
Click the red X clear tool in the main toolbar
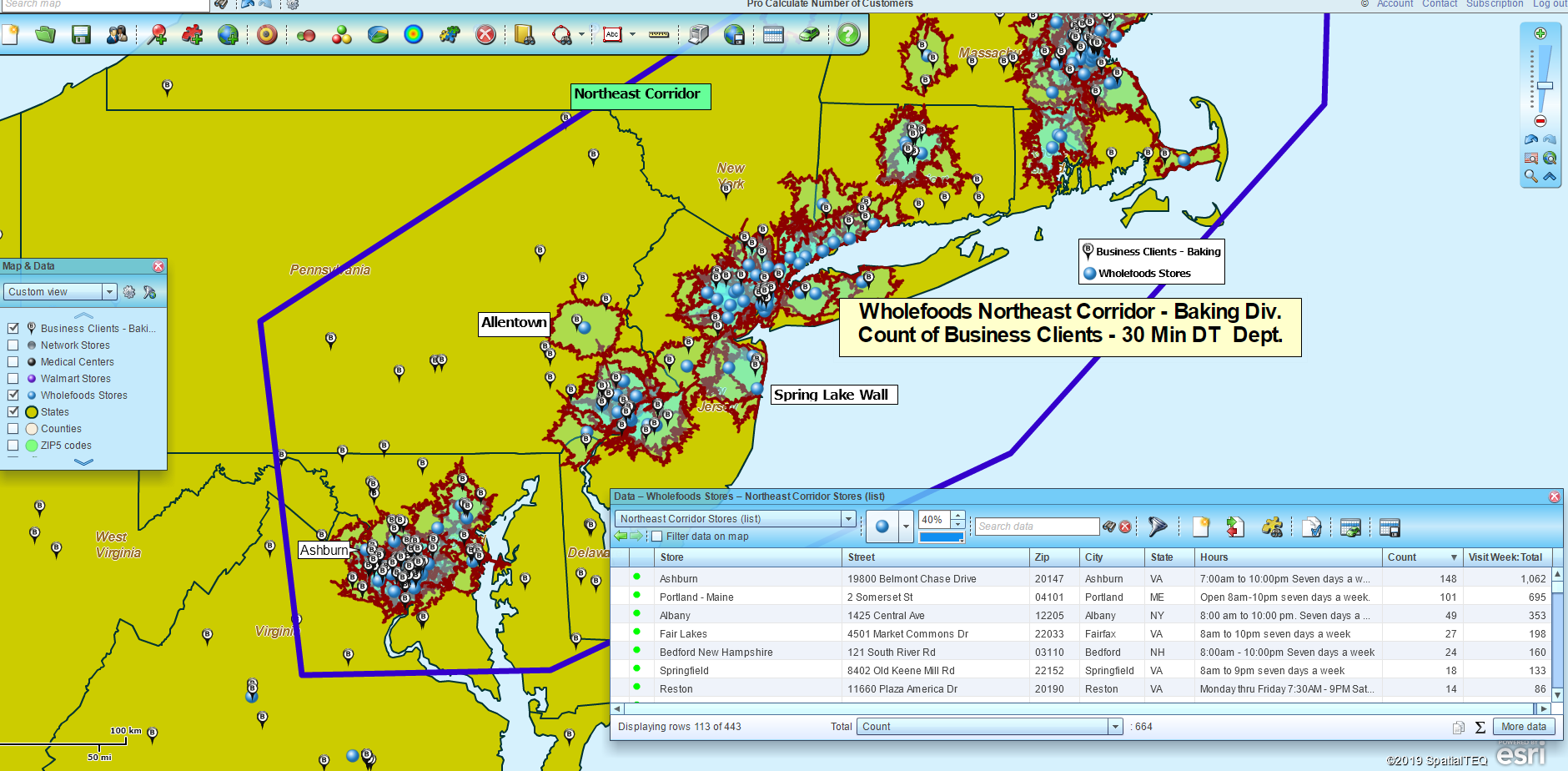[x=485, y=34]
